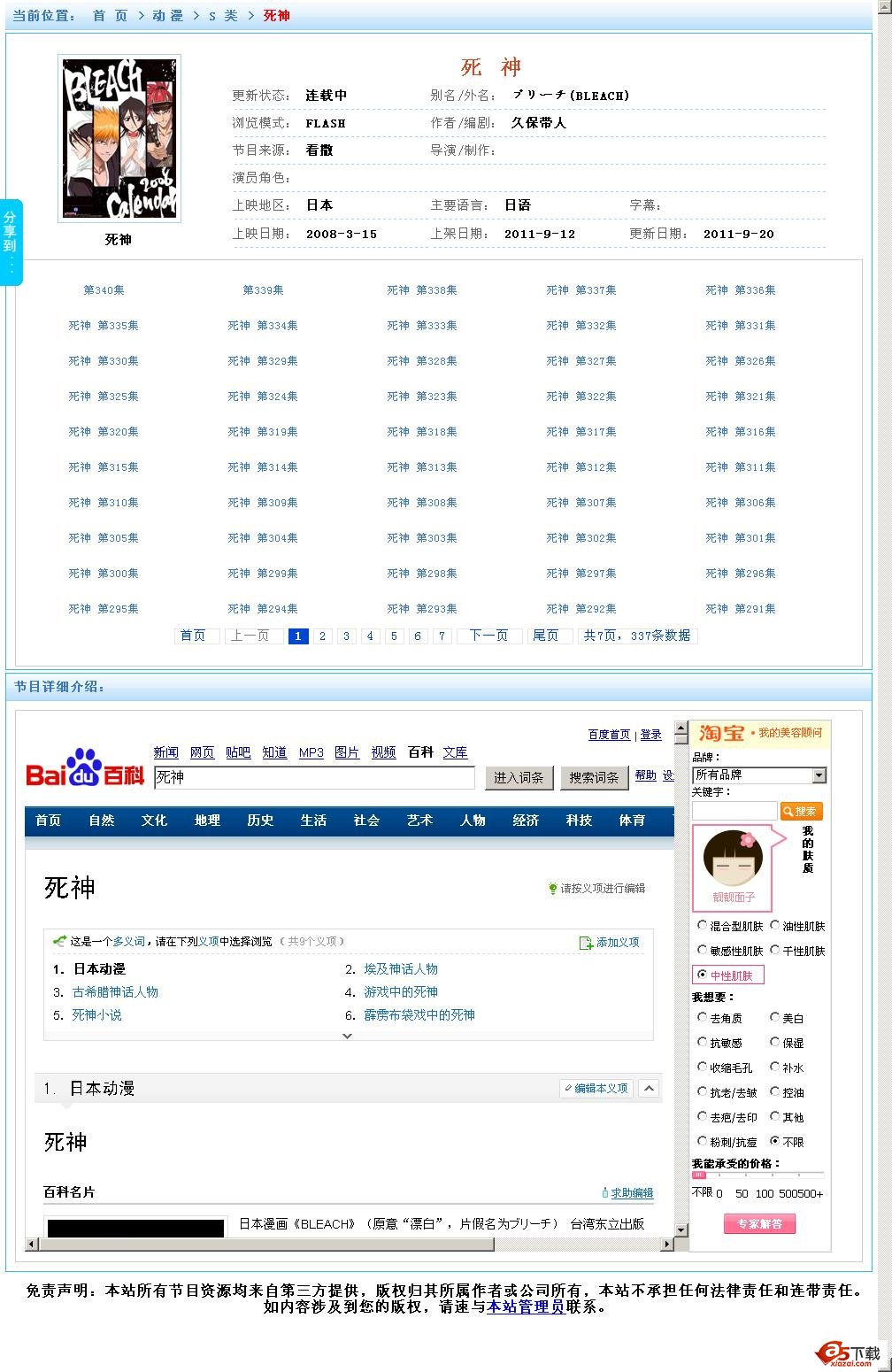Choose 美白 radio option
Viewport: 892px width, 1372px height.
(x=775, y=1017)
